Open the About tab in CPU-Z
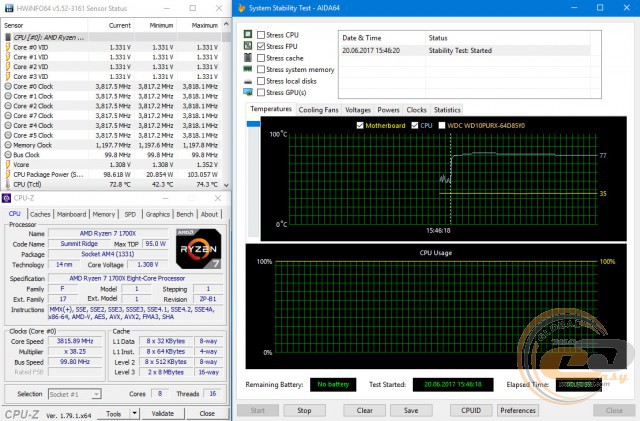Screen dimensions: 640x421 pos(209,214)
